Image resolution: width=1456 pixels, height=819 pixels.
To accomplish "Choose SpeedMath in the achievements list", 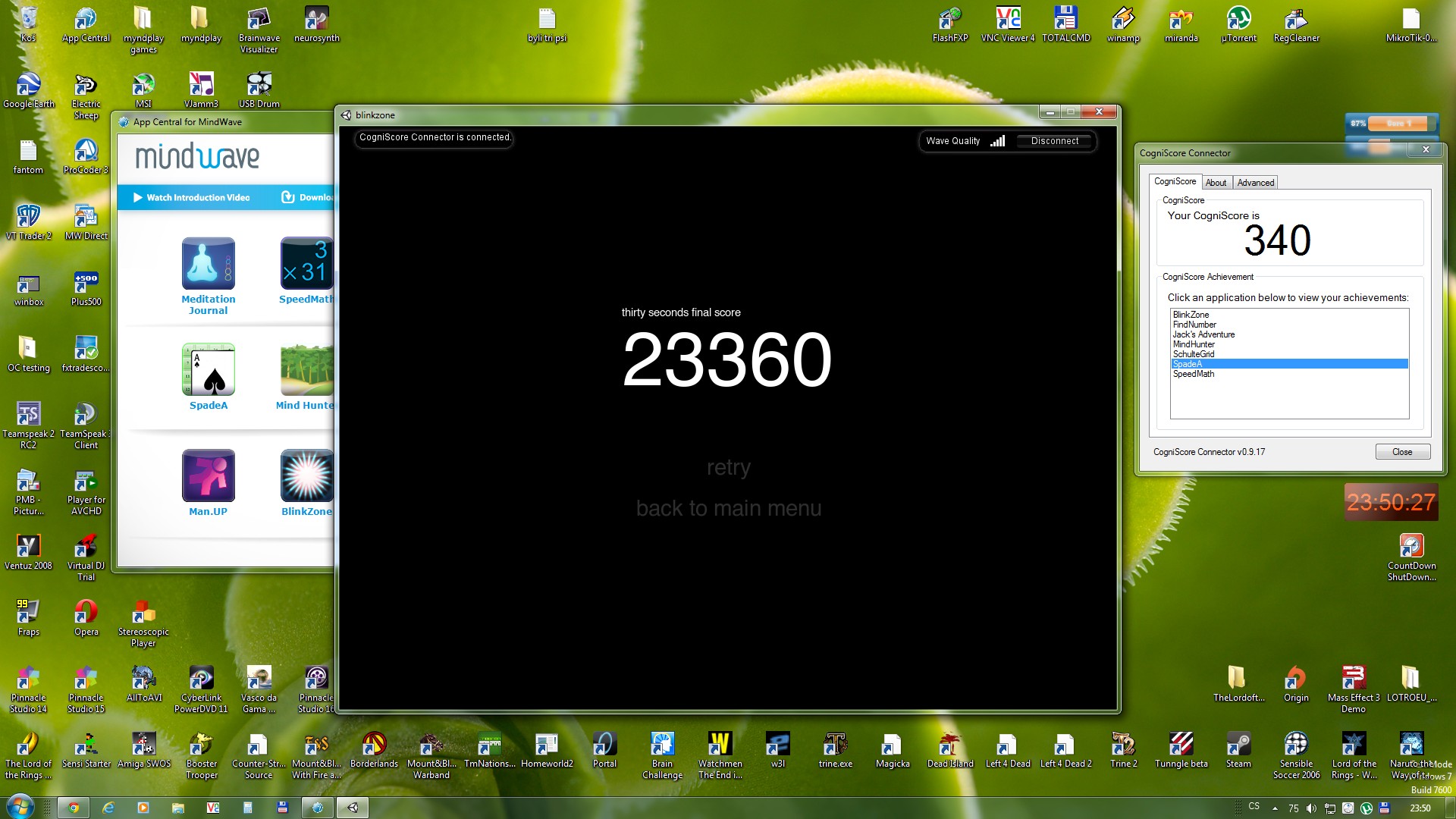I will pyautogui.click(x=1193, y=374).
